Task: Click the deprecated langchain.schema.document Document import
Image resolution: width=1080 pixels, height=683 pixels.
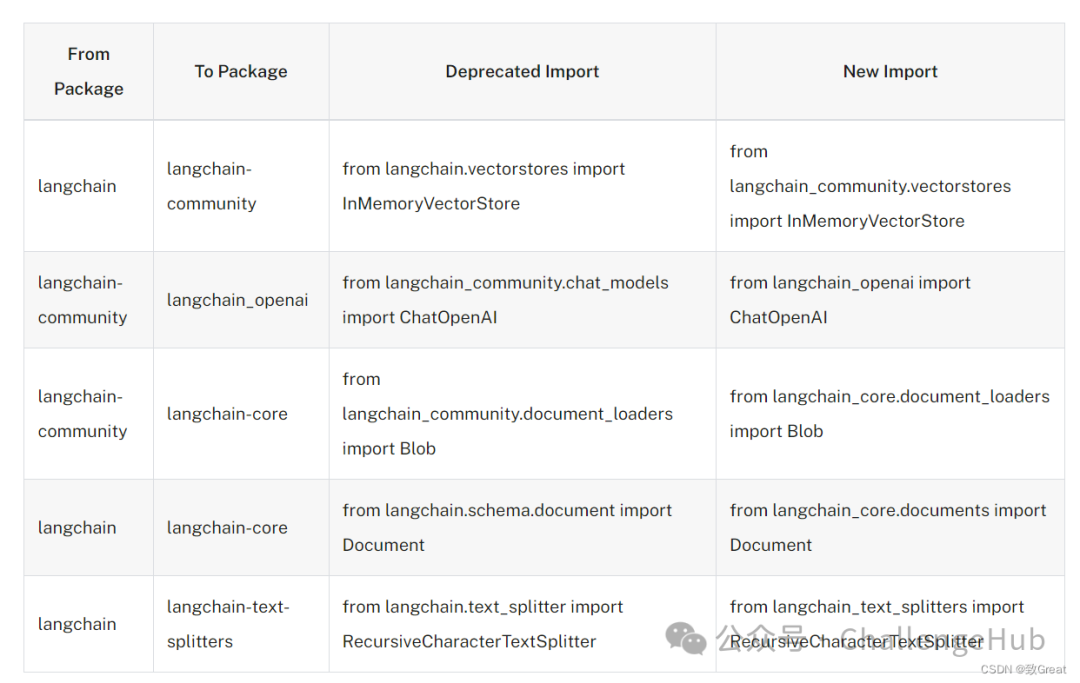Action: pos(507,527)
